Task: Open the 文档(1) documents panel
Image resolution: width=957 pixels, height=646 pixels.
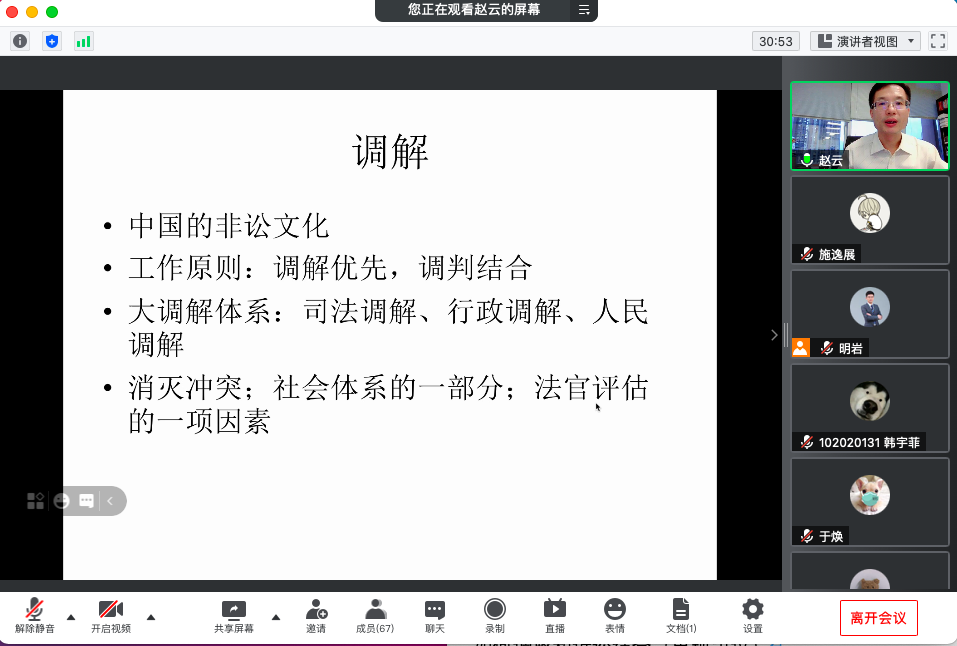Action: 681,615
